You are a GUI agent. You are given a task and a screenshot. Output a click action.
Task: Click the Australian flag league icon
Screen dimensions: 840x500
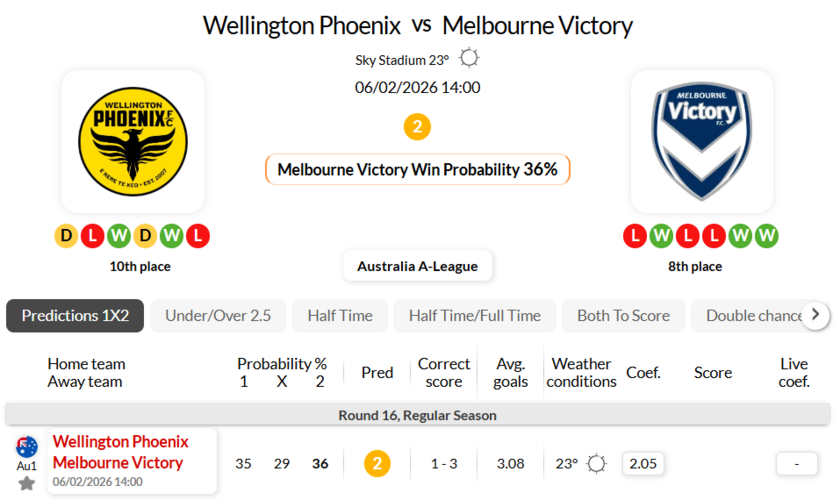point(26,447)
